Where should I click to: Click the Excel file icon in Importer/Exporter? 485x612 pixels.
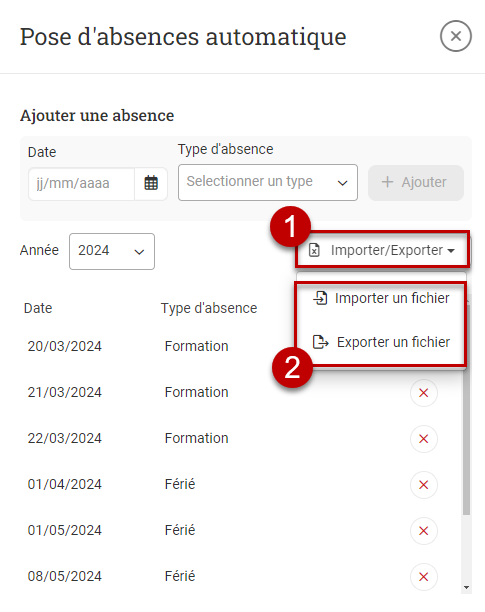coord(314,250)
